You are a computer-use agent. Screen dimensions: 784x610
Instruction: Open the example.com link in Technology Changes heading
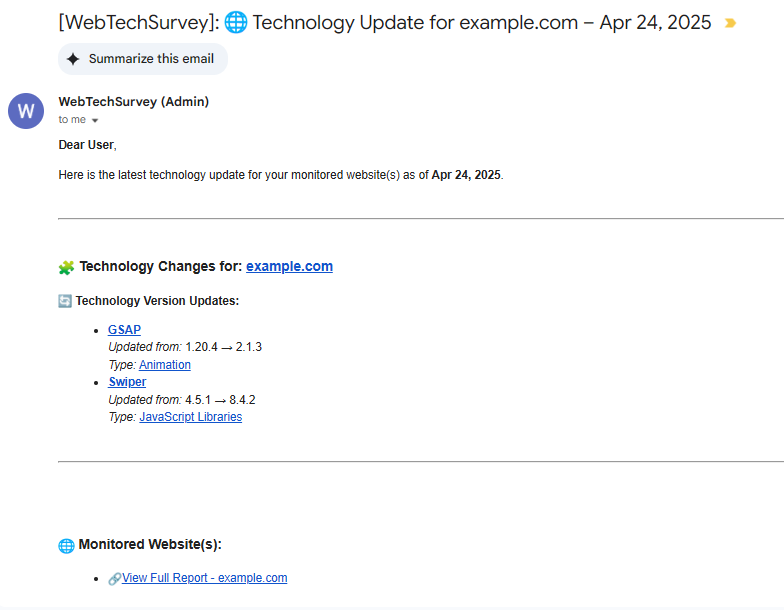click(289, 266)
